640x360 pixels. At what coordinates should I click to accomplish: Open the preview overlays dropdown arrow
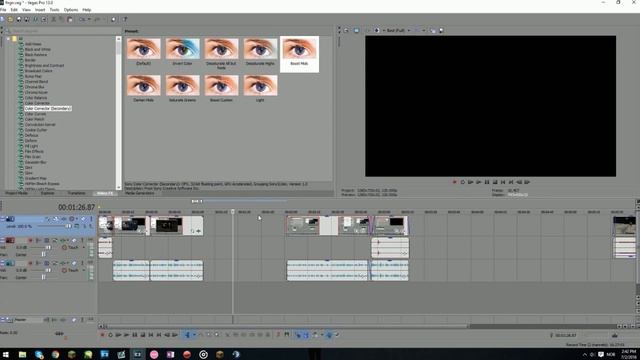pos(423,30)
